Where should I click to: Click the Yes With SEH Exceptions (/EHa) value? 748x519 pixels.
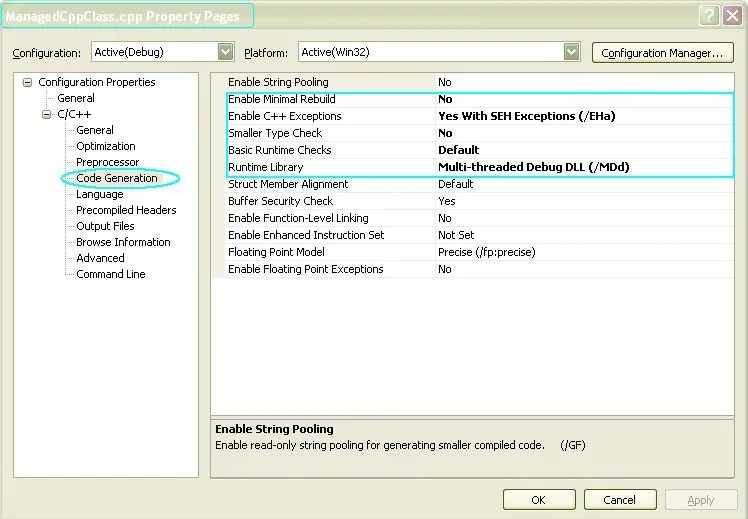tap(527, 116)
